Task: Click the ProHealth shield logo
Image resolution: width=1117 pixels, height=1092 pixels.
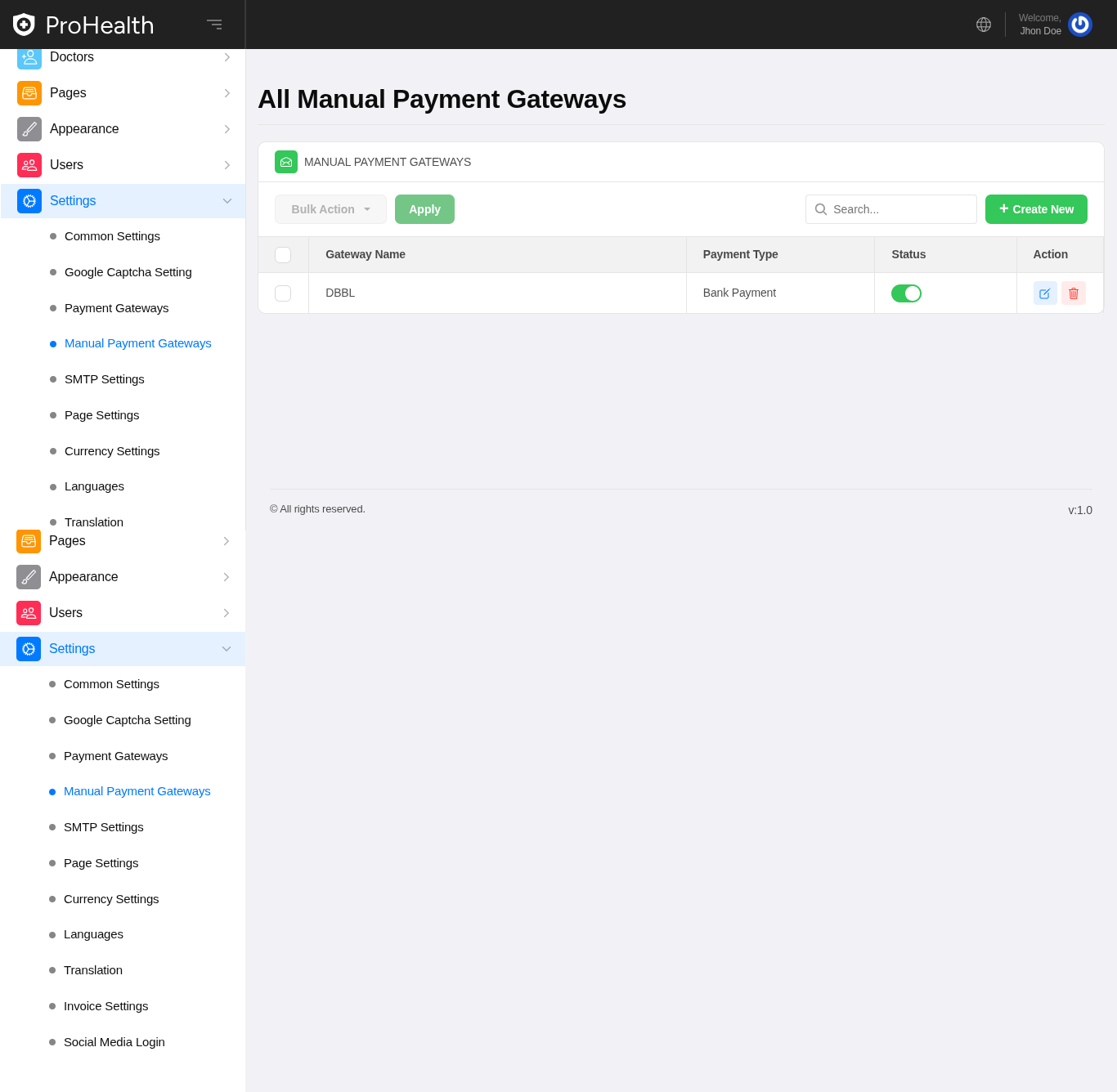Action: 24,25
